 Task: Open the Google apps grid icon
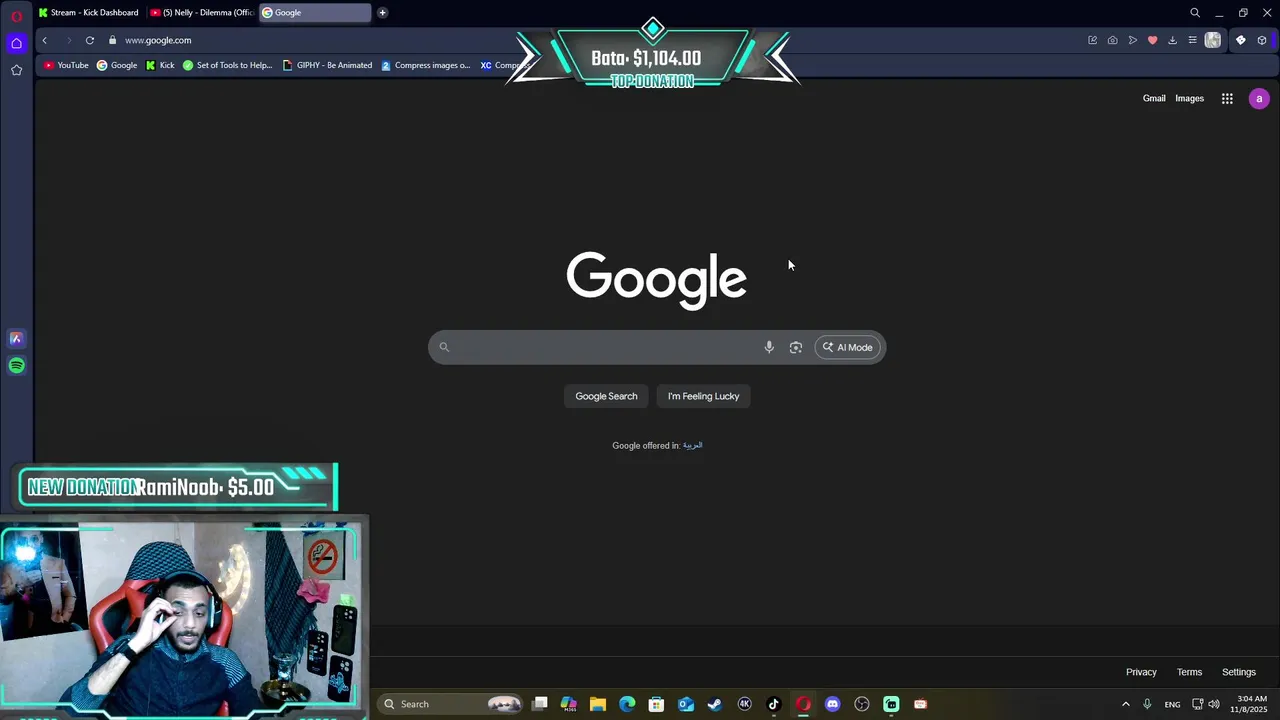click(1227, 98)
